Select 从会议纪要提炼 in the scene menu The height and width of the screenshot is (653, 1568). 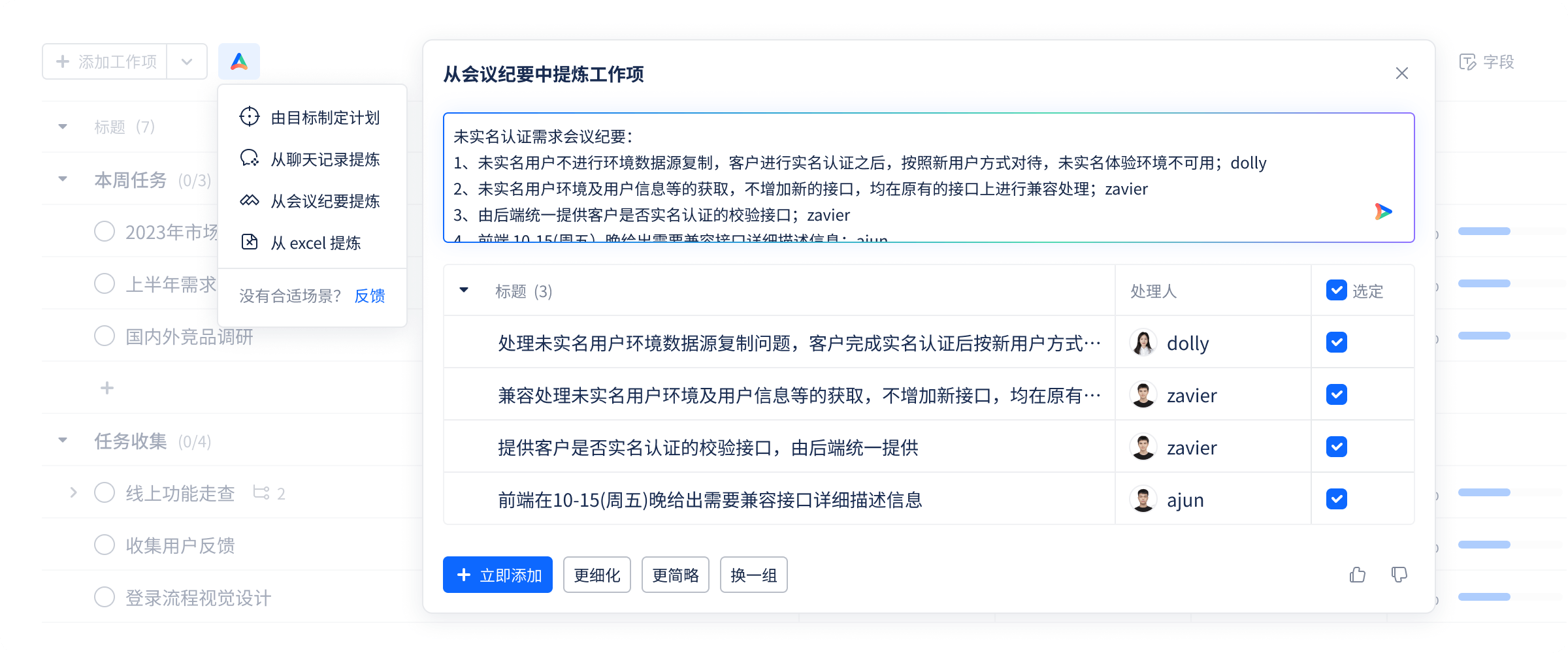pos(325,201)
